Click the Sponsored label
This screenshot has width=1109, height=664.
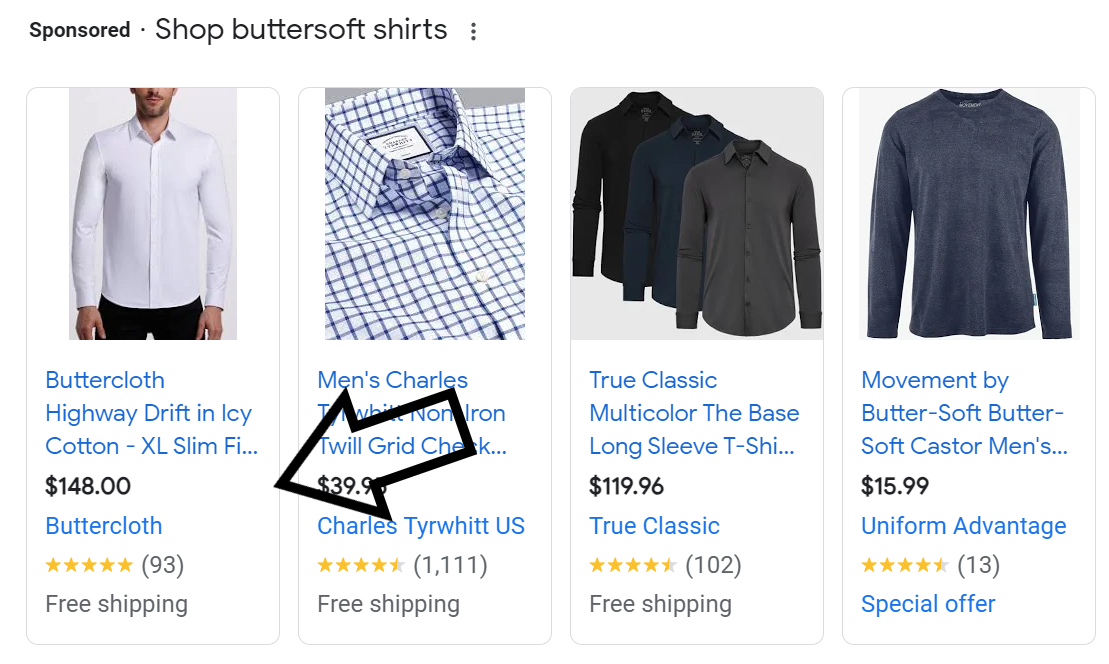point(79,30)
